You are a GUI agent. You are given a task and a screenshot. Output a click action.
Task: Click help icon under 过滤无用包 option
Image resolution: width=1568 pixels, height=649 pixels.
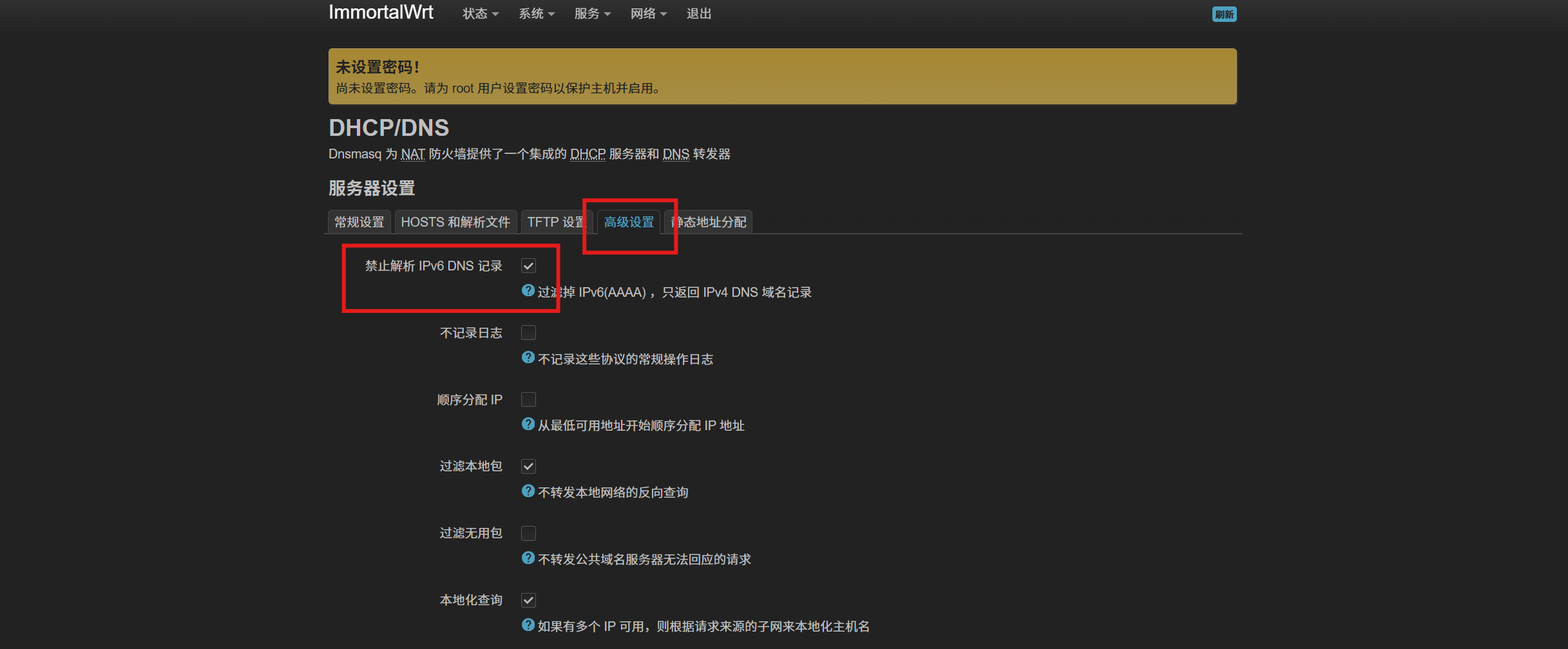tap(528, 558)
